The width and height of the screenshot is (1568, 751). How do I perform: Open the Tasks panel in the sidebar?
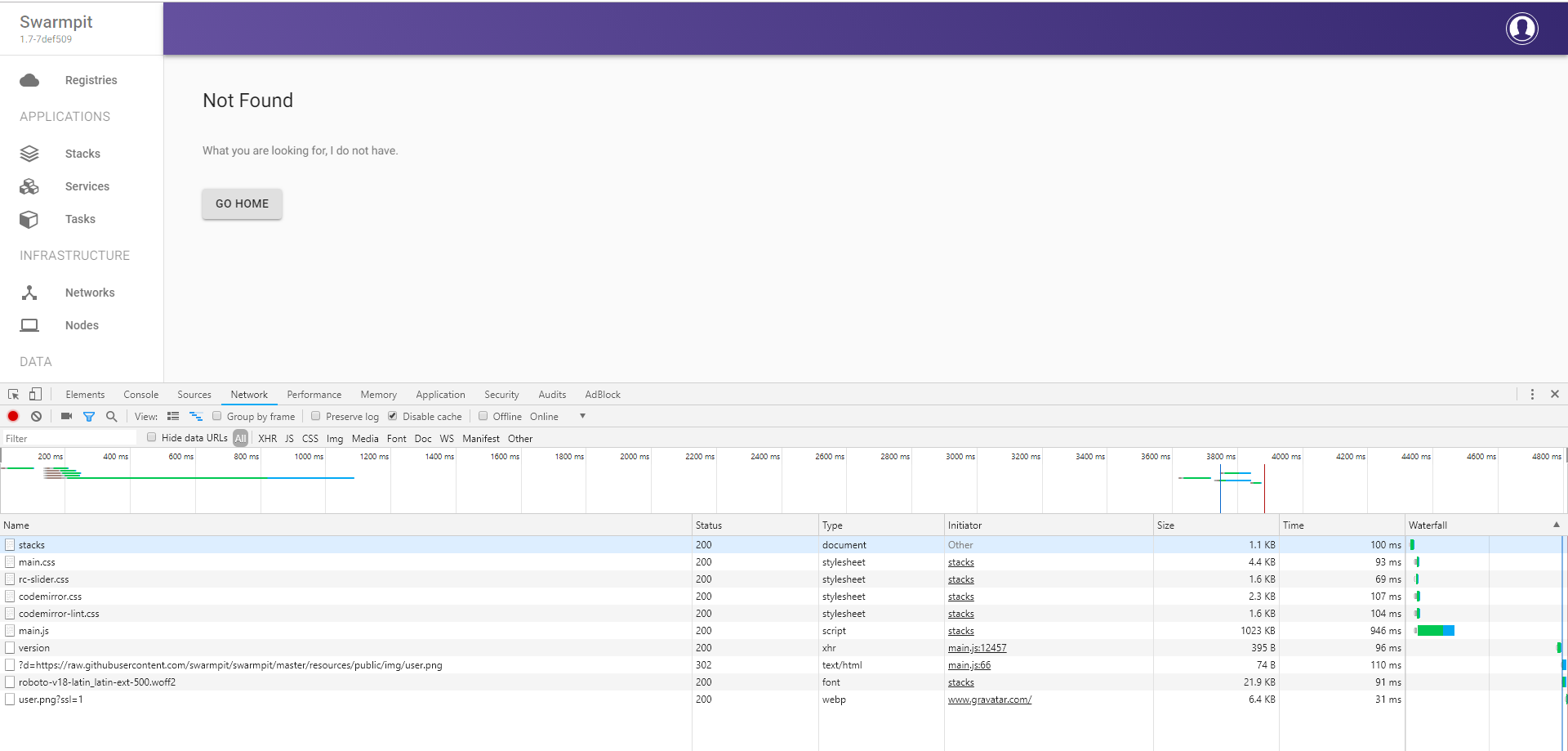click(x=80, y=219)
